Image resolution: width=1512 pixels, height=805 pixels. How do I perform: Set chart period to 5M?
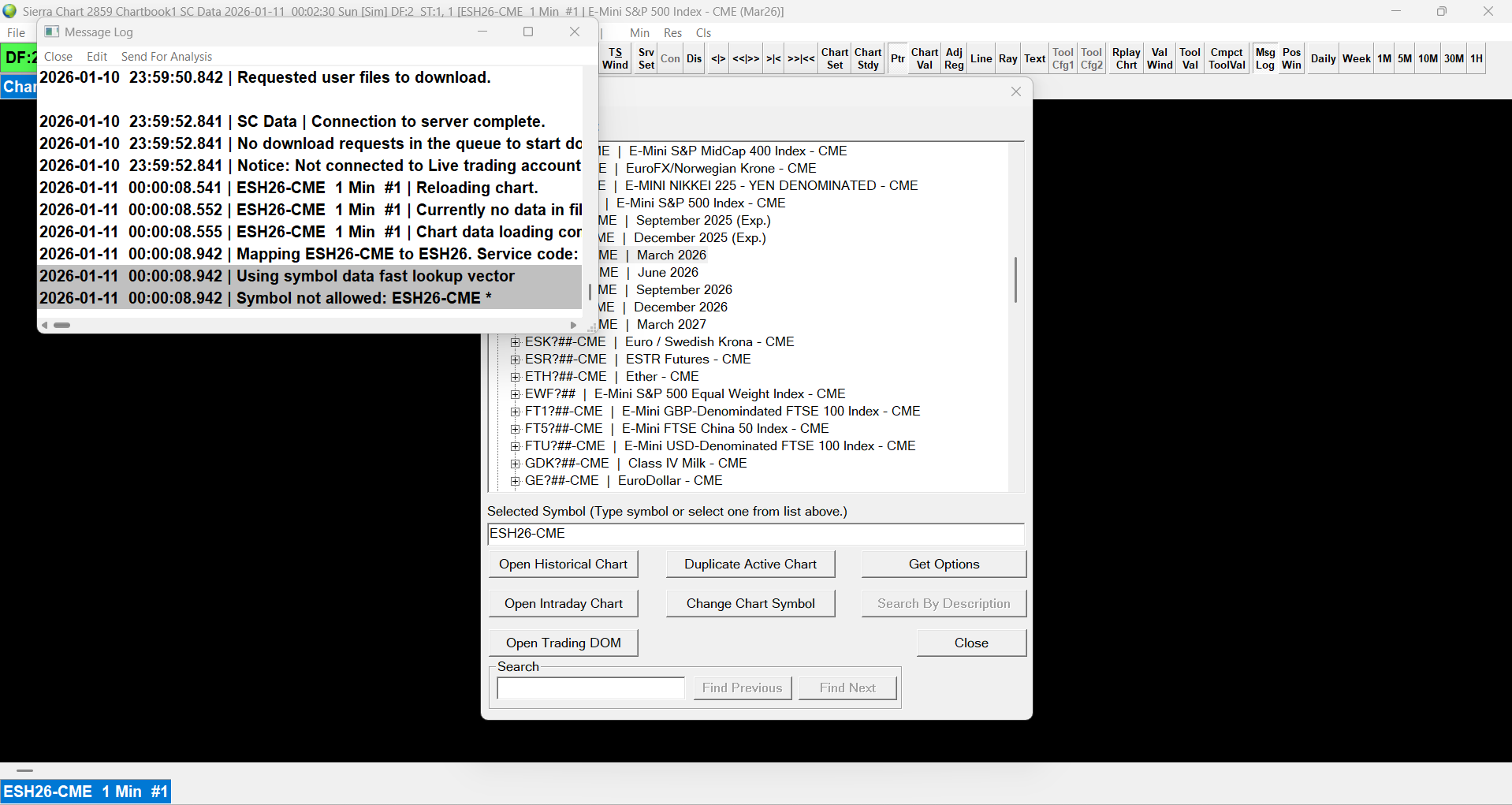1405,58
